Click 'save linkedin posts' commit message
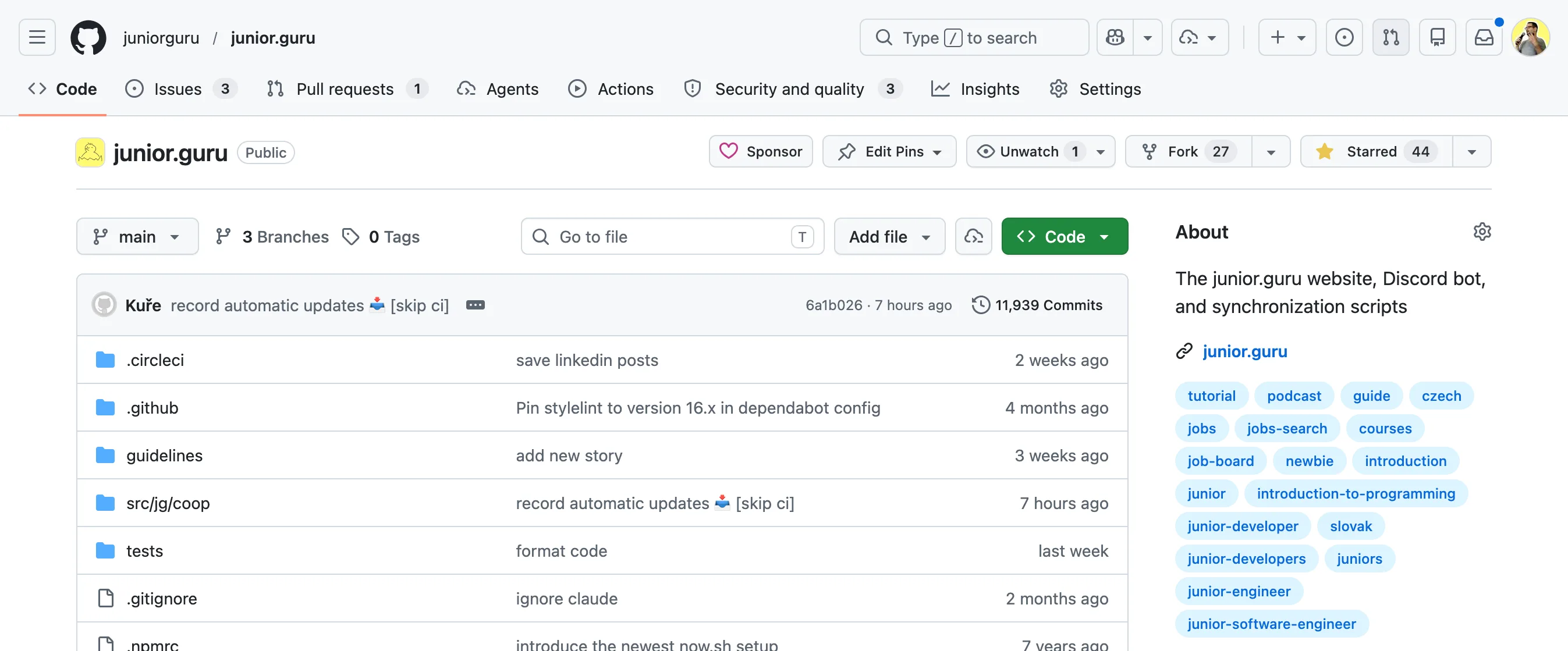This screenshot has width=1568, height=651. tap(587, 360)
